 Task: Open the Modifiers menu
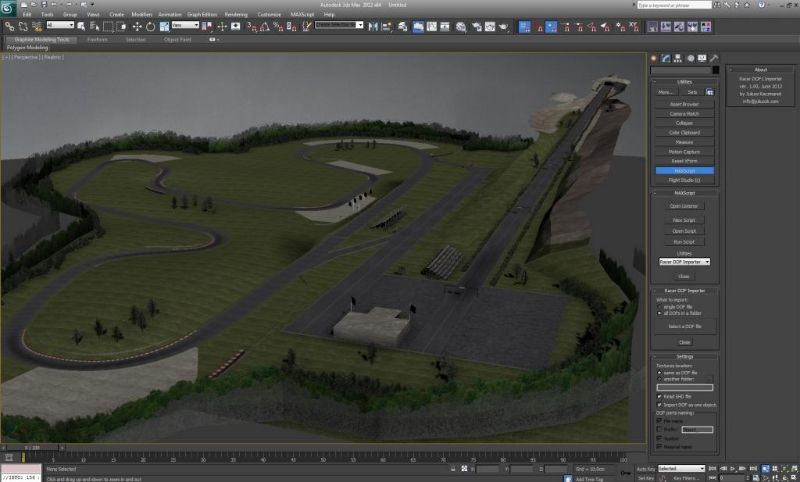pos(142,15)
